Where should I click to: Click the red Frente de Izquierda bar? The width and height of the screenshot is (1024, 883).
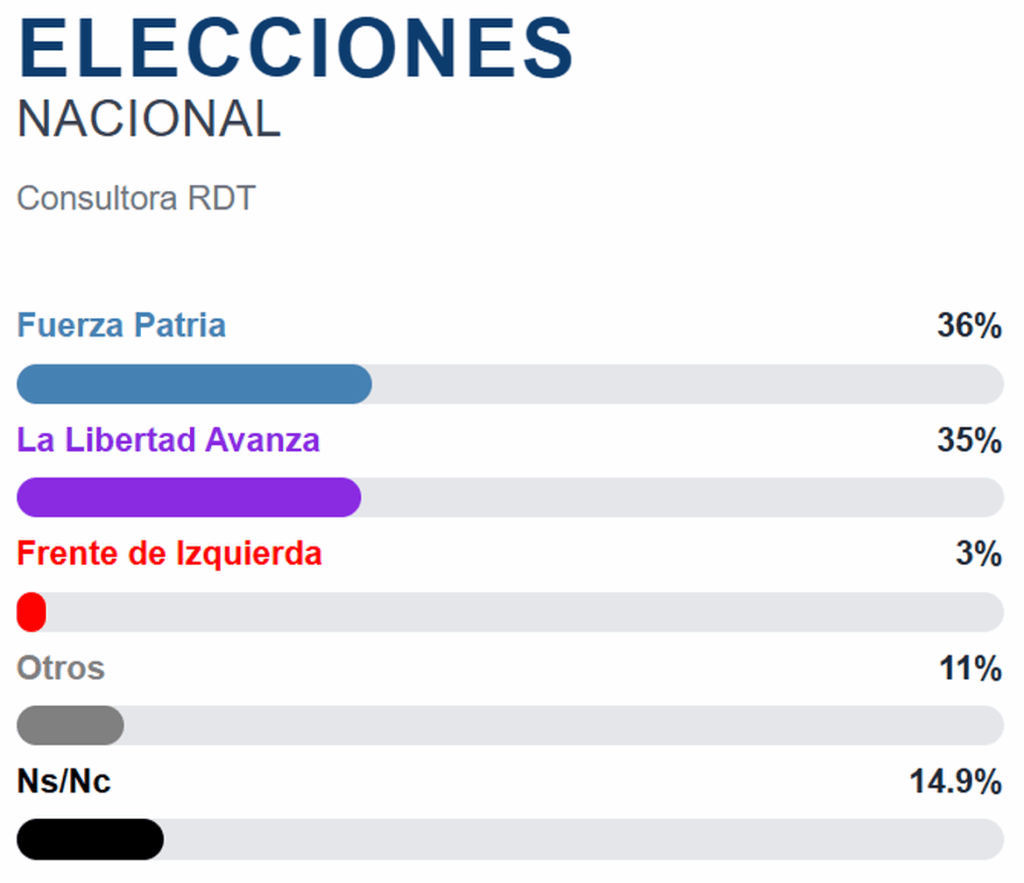tap(31, 612)
